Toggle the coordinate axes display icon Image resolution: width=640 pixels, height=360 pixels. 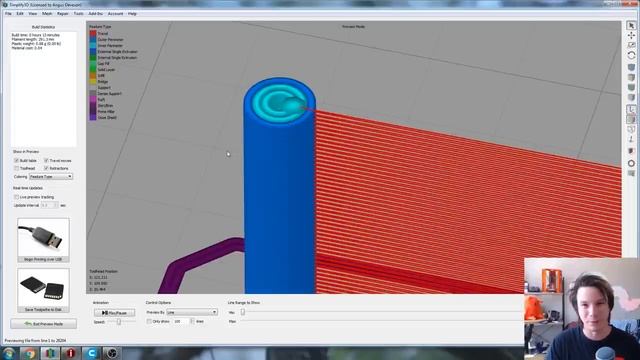(631, 109)
